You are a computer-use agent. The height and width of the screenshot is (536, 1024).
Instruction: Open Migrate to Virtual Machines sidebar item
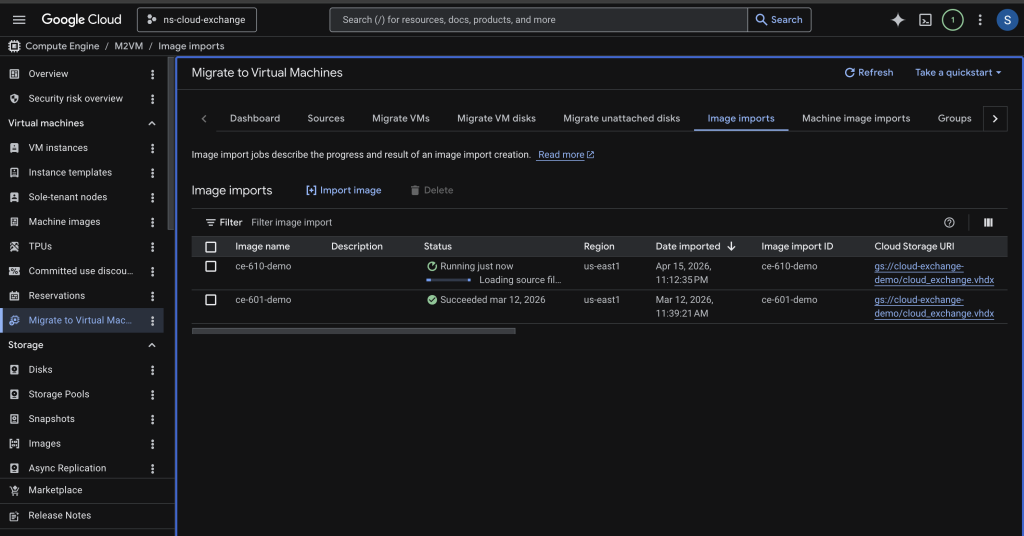coord(82,321)
